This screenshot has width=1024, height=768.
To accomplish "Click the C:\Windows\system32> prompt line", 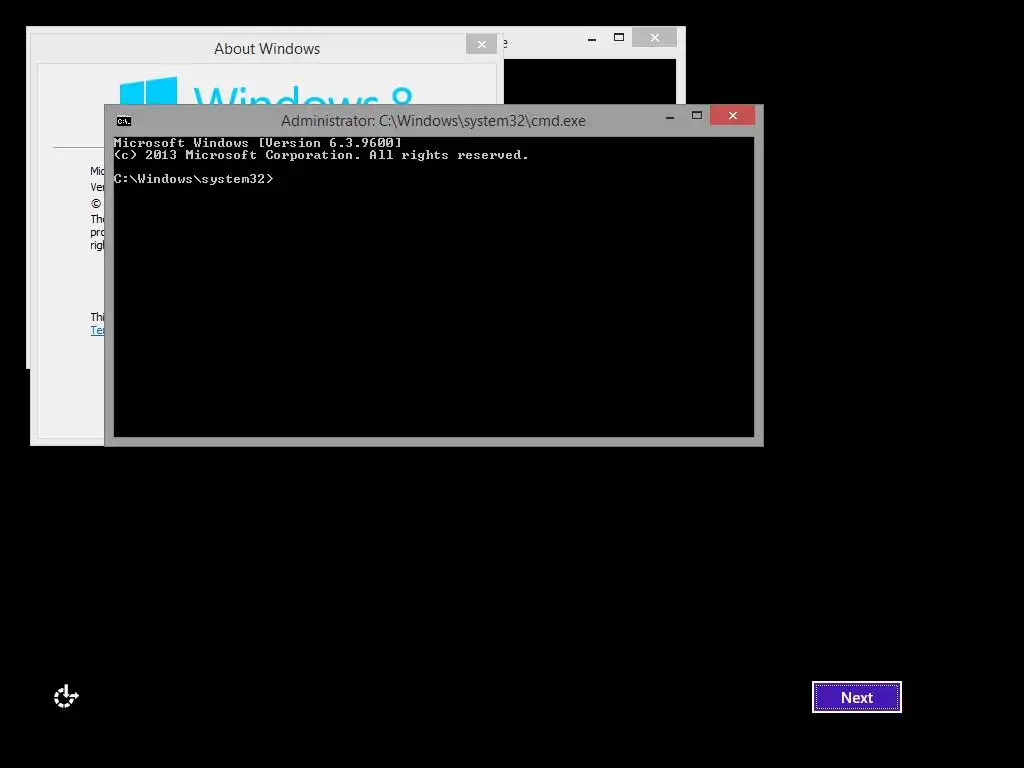I will 193,179.
